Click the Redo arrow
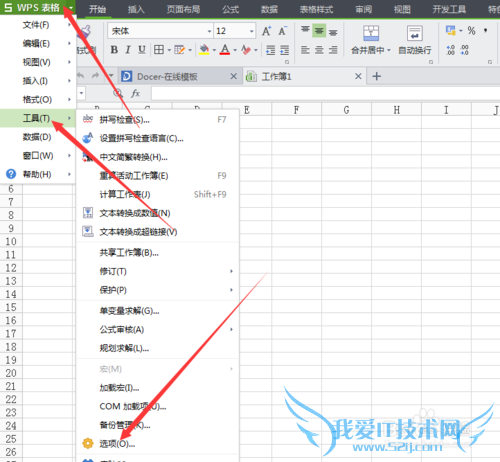 pyautogui.click(x=96, y=76)
